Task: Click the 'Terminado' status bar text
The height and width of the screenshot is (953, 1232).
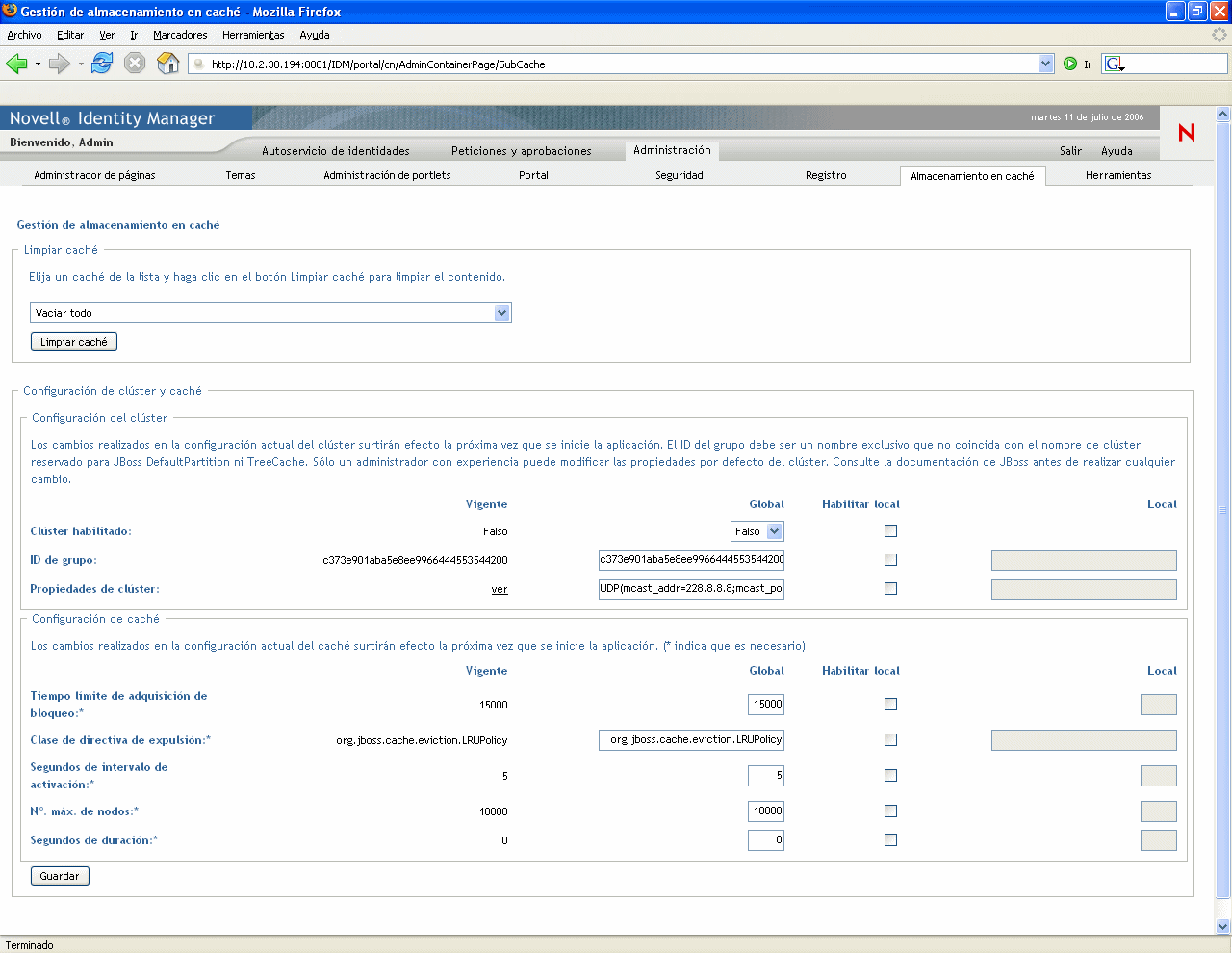Action: pyautogui.click(x=30, y=945)
